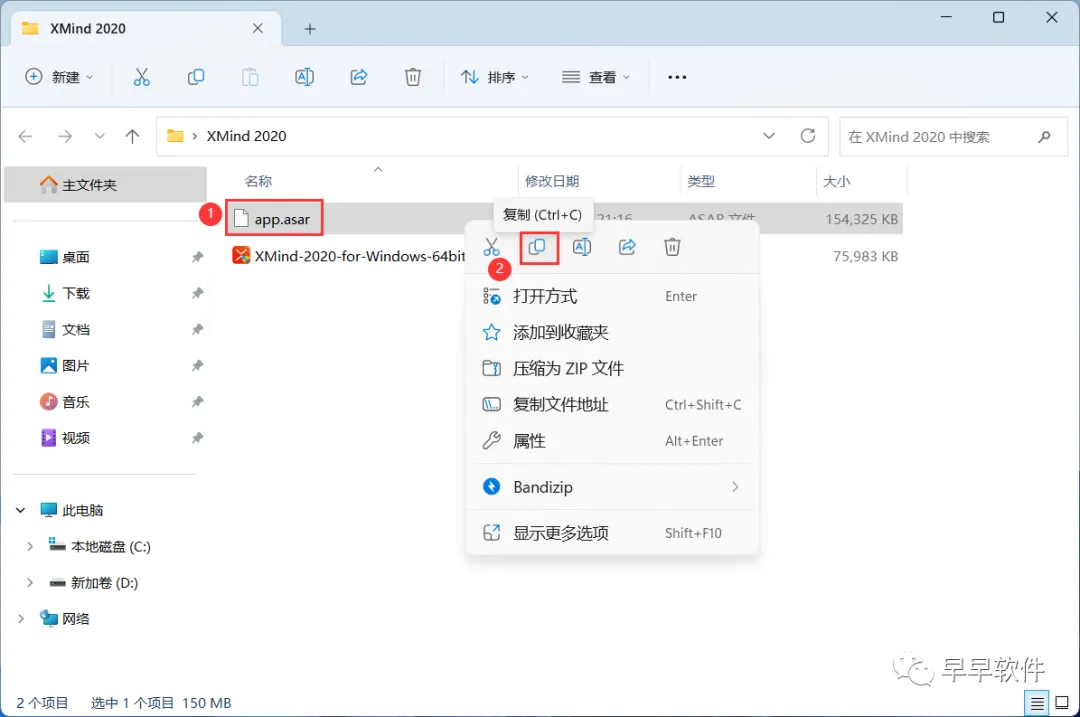Open 属性 from context menu

click(612, 441)
